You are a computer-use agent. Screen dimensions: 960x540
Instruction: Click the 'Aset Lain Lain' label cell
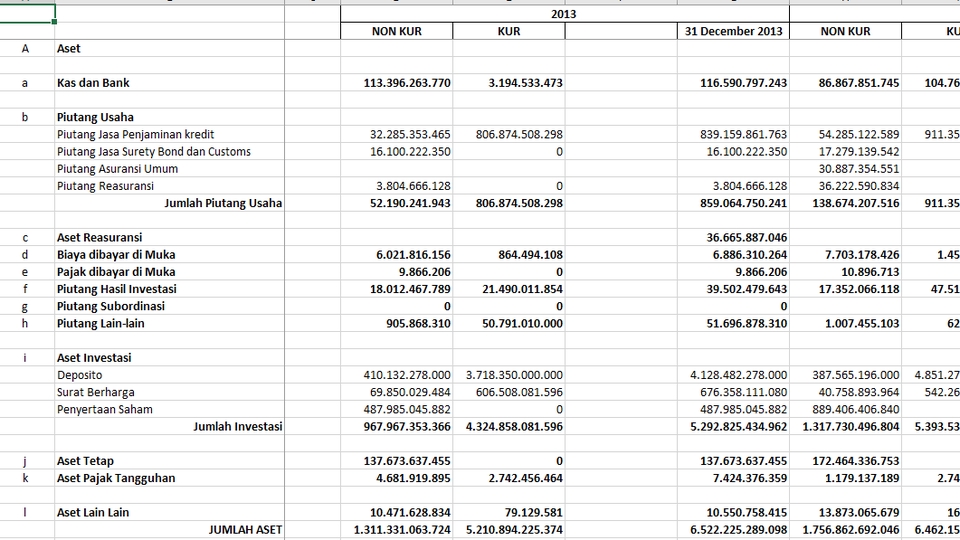coord(170,511)
